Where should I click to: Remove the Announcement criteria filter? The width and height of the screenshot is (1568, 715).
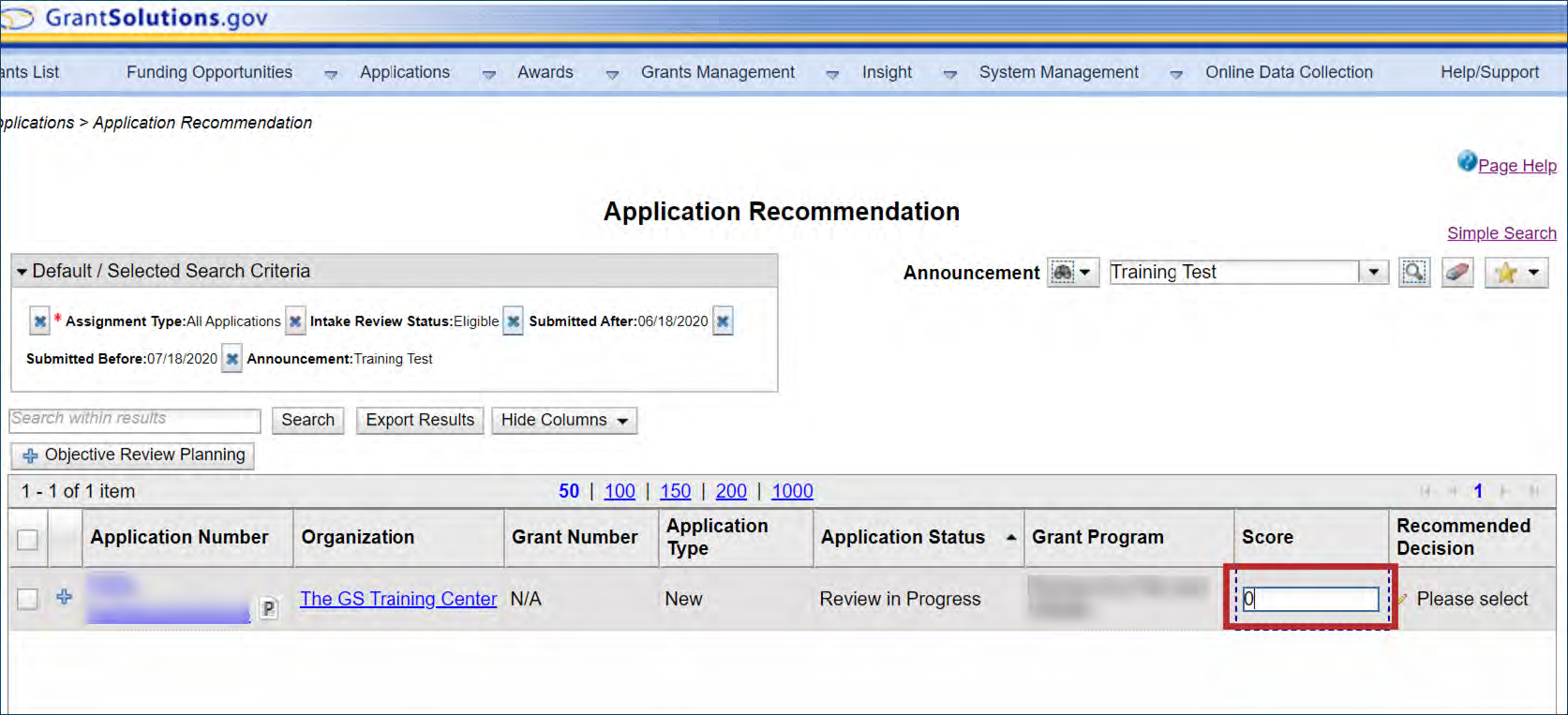pos(232,359)
